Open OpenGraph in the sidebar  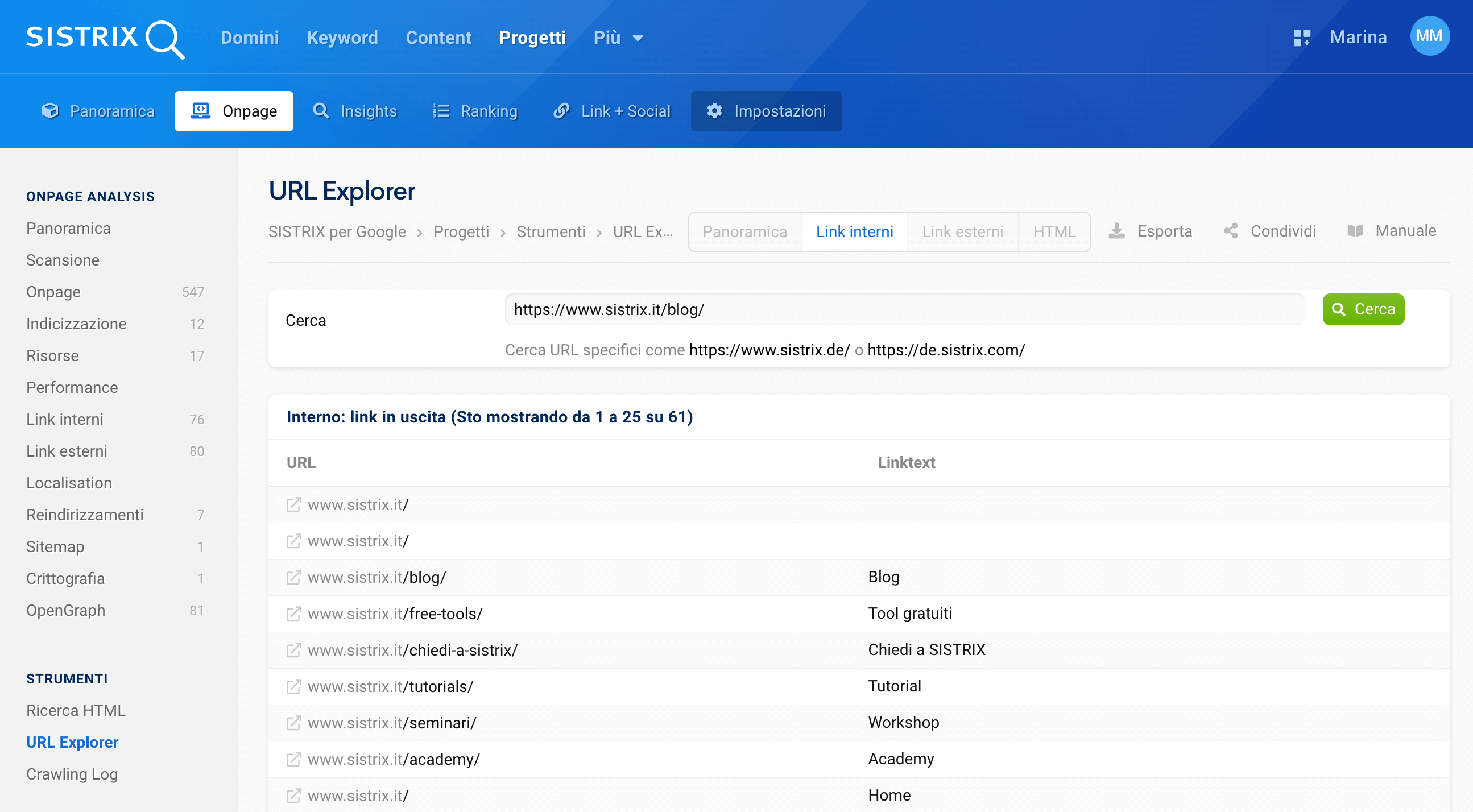click(115, 610)
